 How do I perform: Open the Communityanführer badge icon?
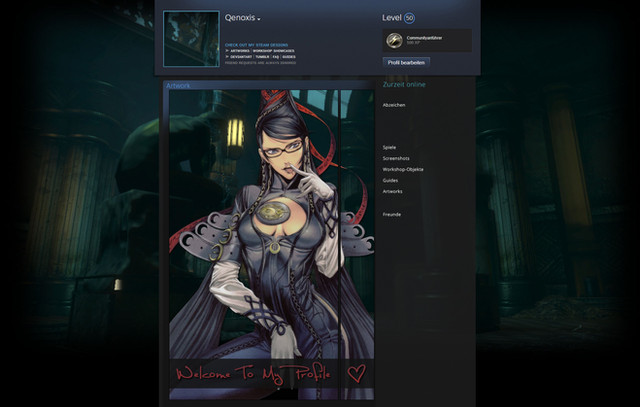[394, 40]
